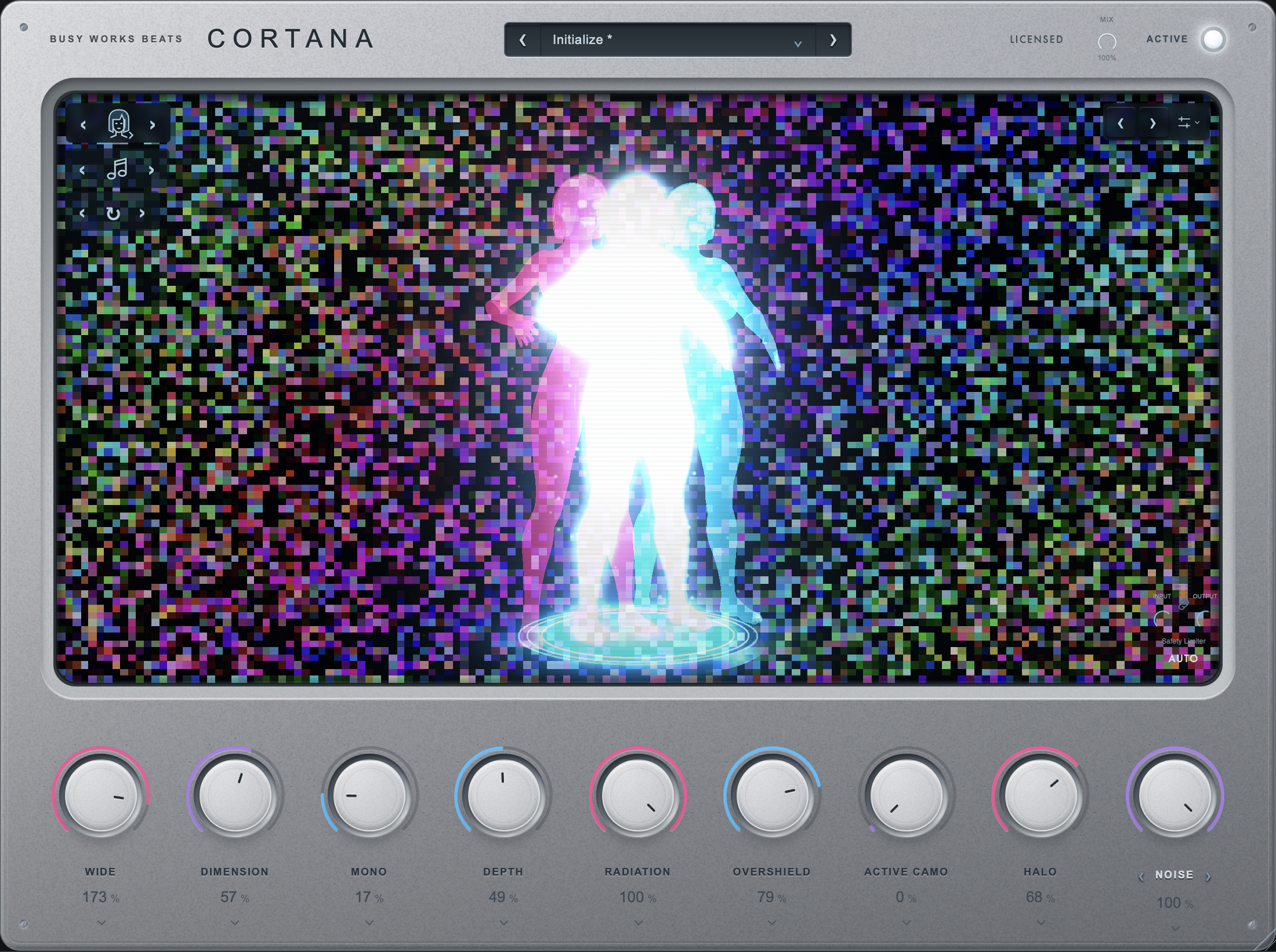Go to previous character with left arrow
The height and width of the screenshot is (952, 1276).
click(x=84, y=125)
